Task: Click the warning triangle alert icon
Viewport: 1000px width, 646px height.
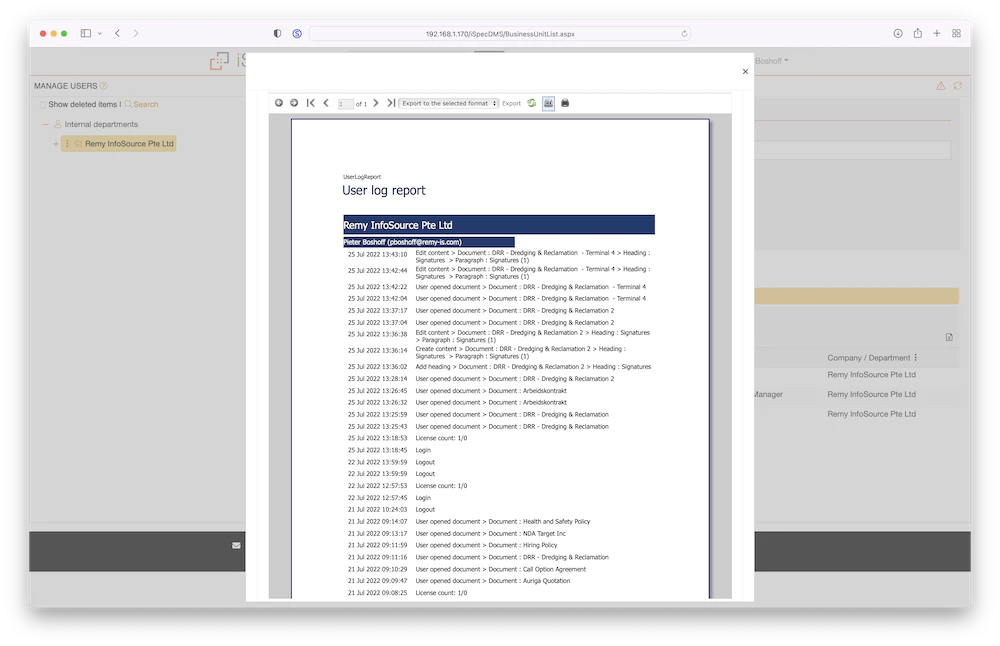Action: [x=941, y=85]
